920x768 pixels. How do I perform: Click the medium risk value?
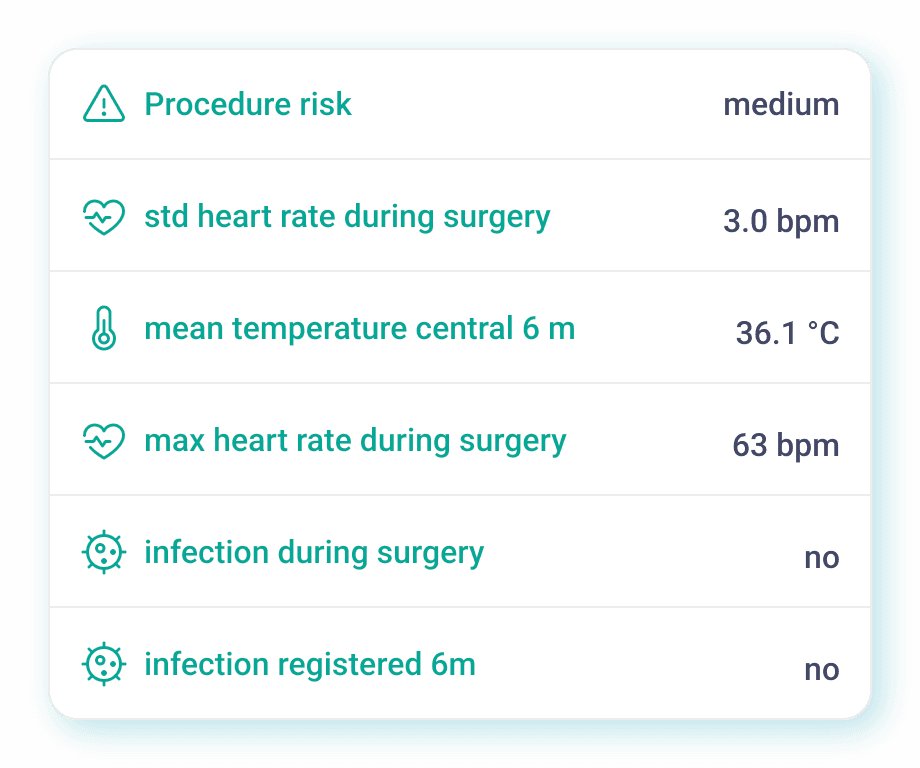coord(781,104)
